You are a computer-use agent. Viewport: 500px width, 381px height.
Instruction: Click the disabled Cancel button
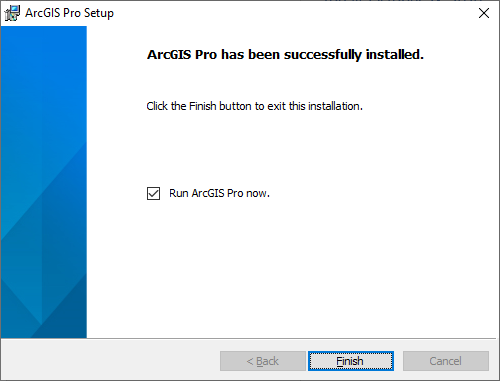446,361
